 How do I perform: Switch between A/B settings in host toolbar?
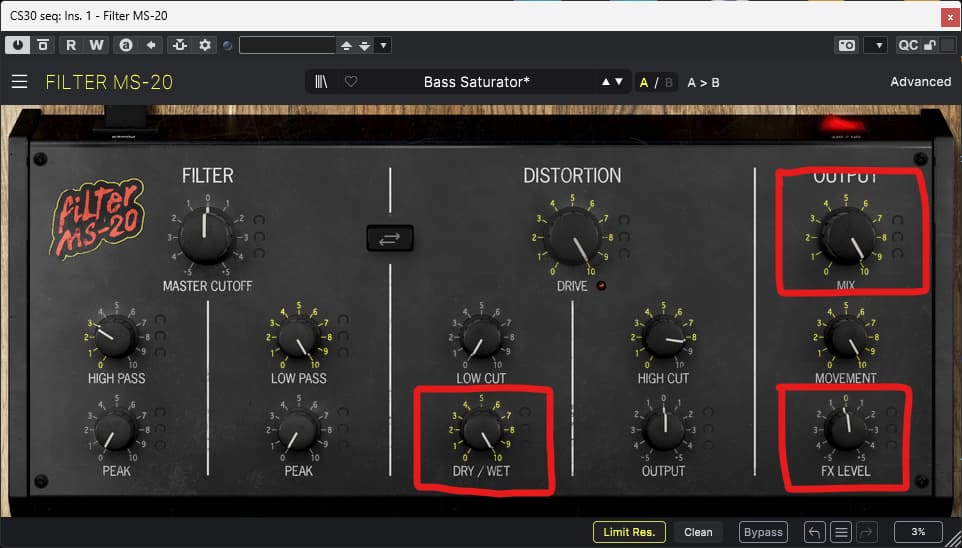(126, 45)
